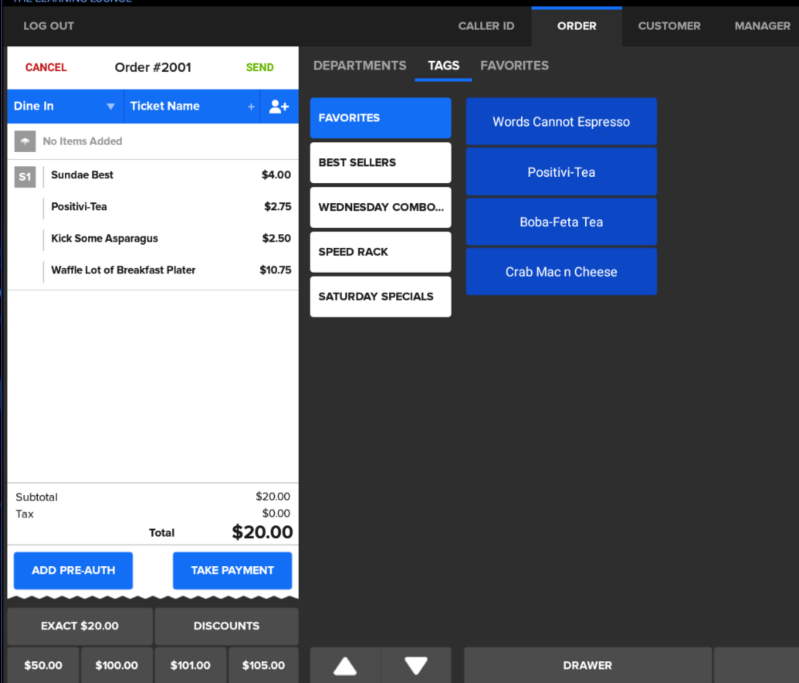Viewport: 799px width, 683px height.
Task: Click the S1 seat badge
Action: pyautogui.click(x=26, y=176)
